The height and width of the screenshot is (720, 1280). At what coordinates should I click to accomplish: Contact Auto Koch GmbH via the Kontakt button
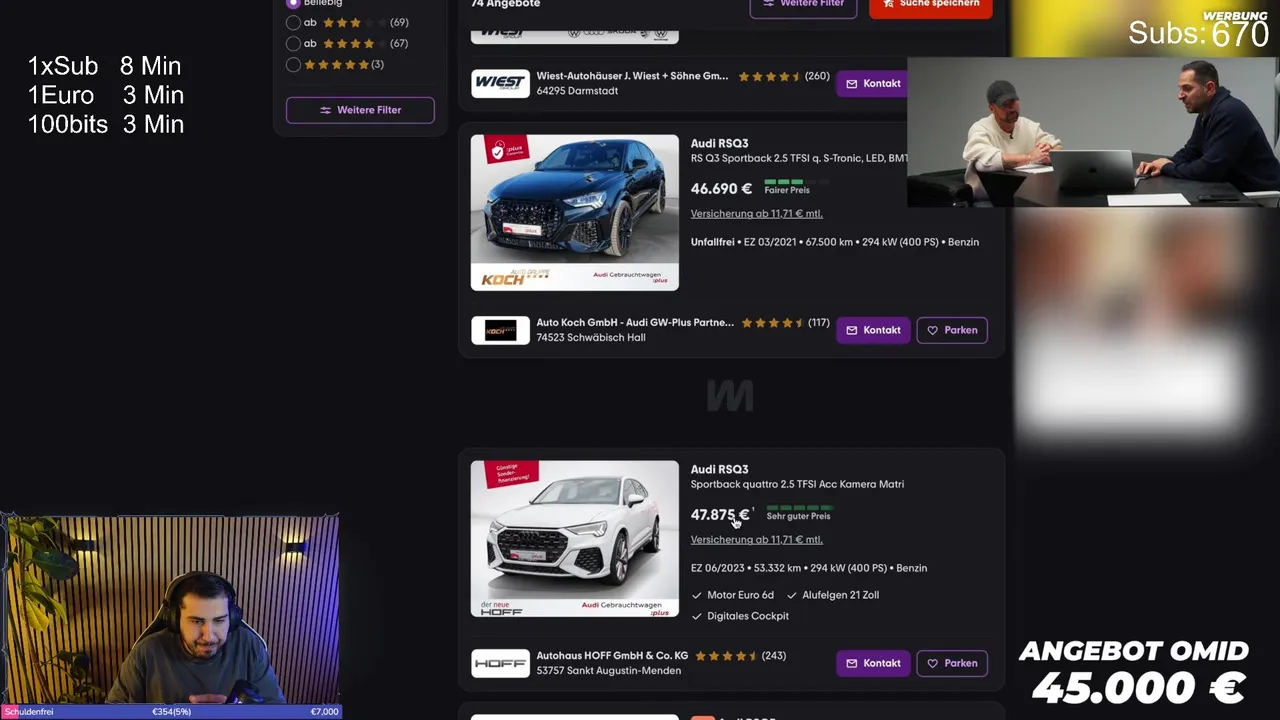873,330
